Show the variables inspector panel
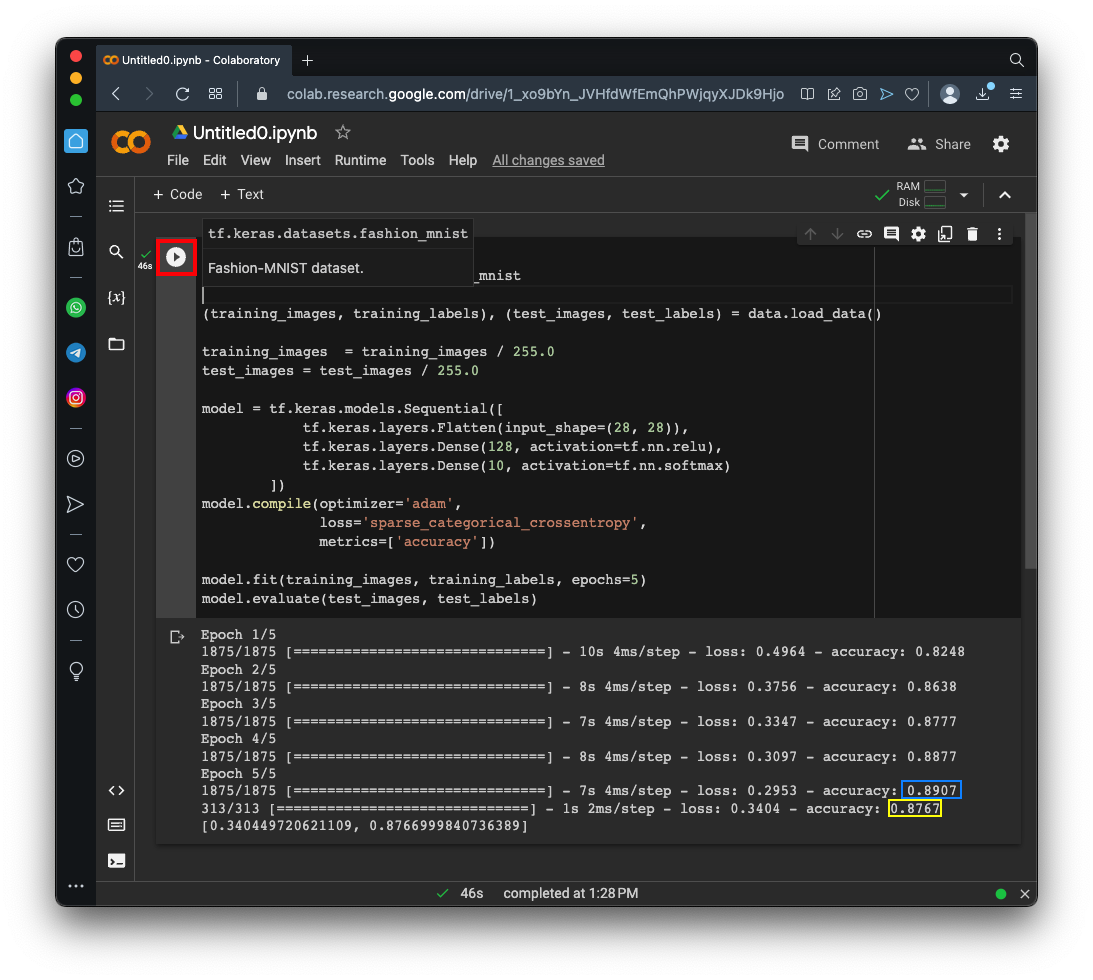This screenshot has width=1093, height=980. (117, 298)
